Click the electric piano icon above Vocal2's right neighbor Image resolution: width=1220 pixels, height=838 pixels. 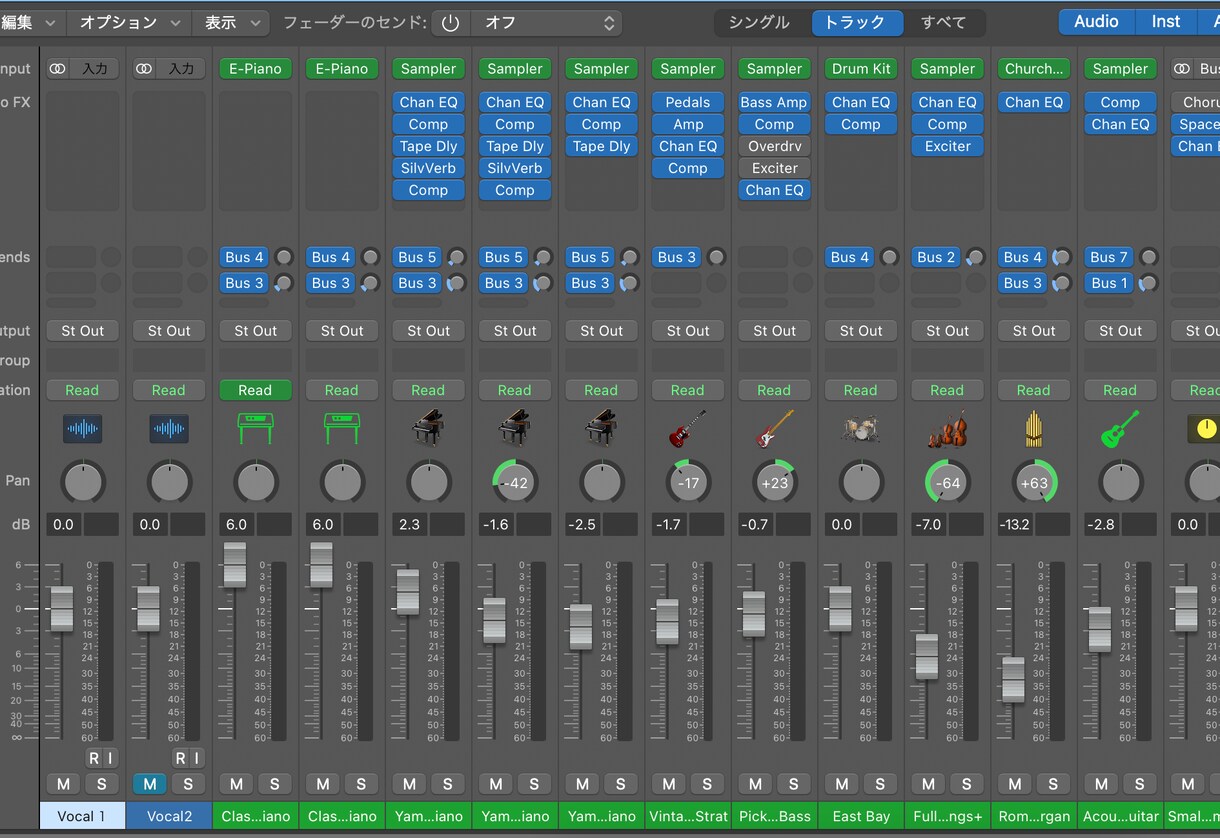(x=255, y=429)
